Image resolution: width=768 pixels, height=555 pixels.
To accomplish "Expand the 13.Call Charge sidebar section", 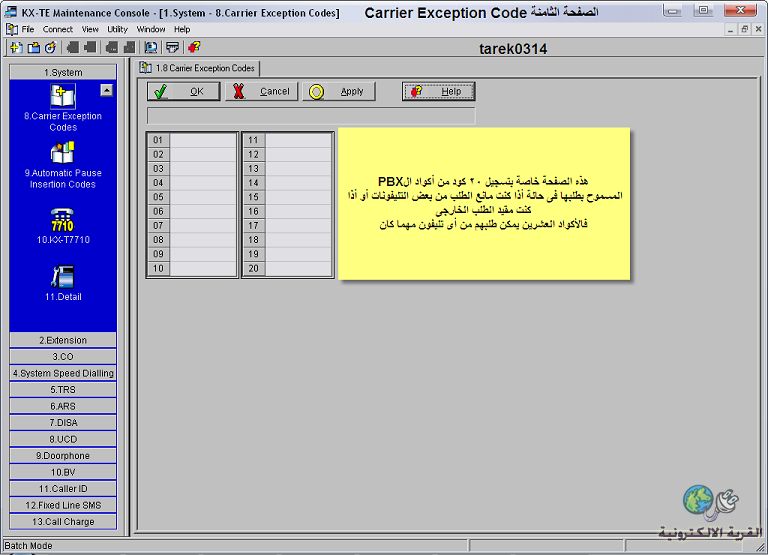I will 63,522.
